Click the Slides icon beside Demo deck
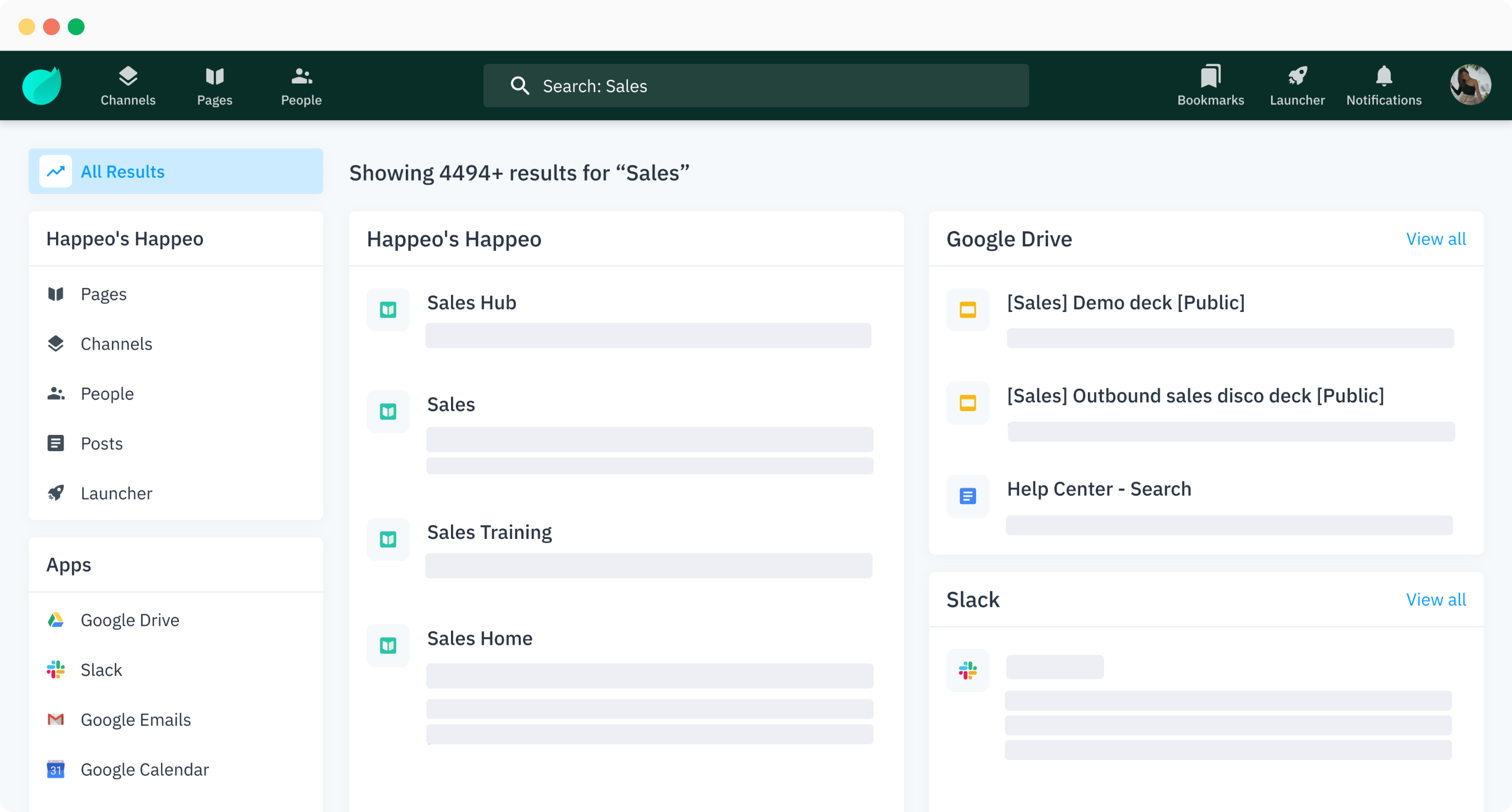The image size is (1512, 812). pyautogui.click(x=967, y=309)
